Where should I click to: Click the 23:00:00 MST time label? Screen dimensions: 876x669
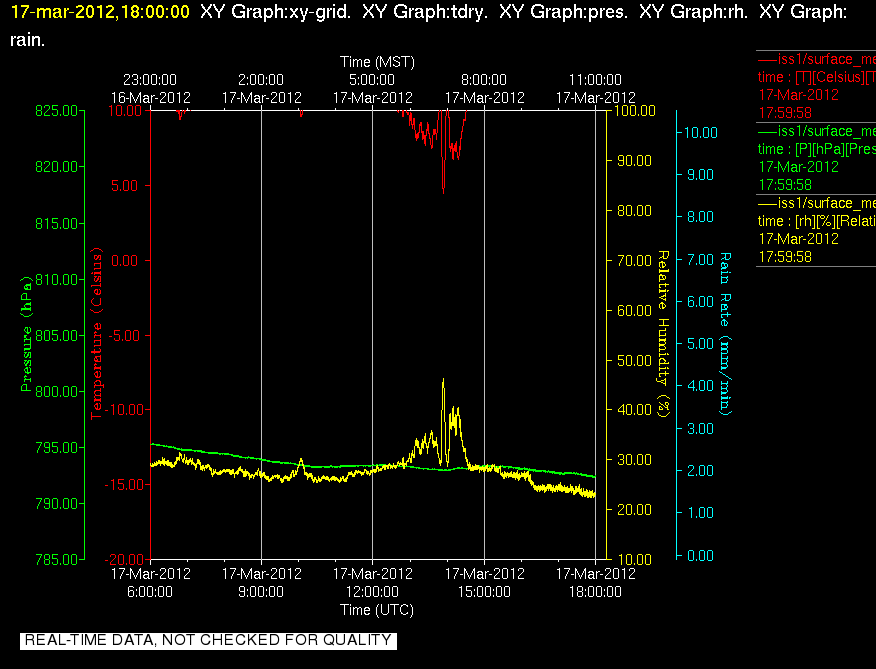150,80
